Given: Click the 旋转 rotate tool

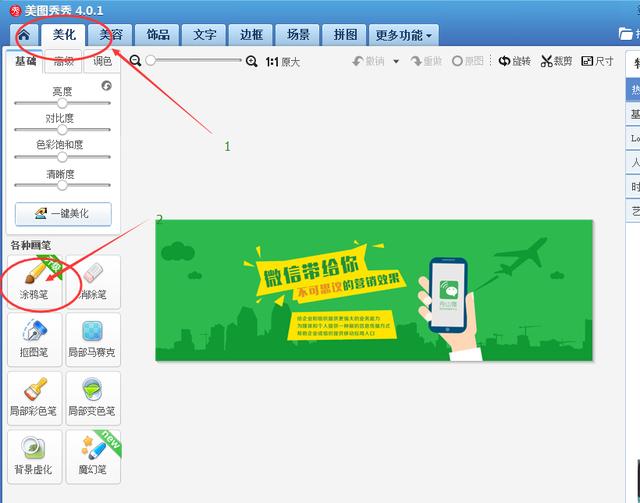Looking at the screenshot, I should click(515, 61).
